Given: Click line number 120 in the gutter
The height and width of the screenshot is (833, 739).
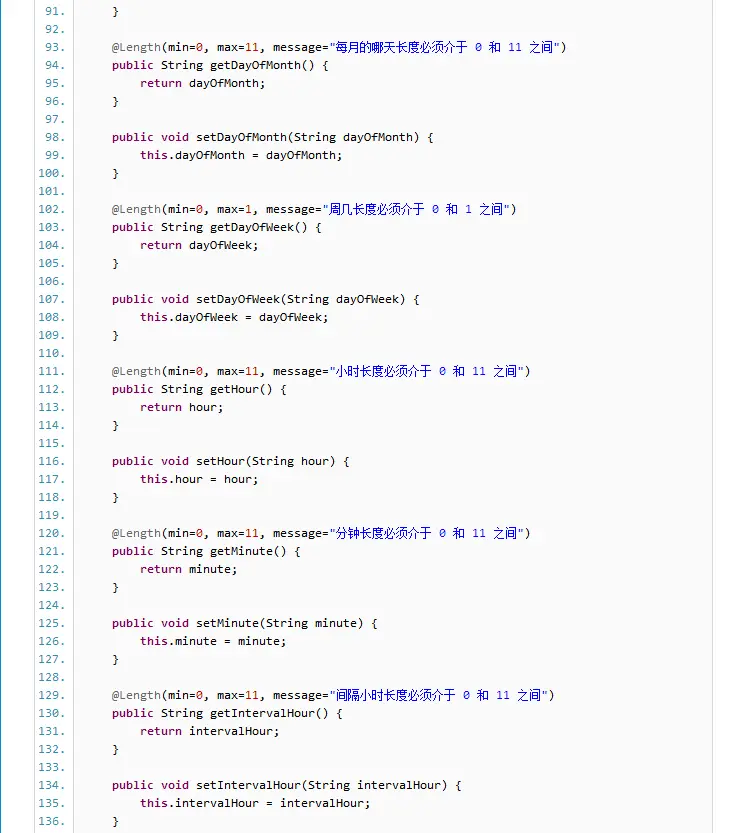Looking at the screenshot, I should 52,533.
